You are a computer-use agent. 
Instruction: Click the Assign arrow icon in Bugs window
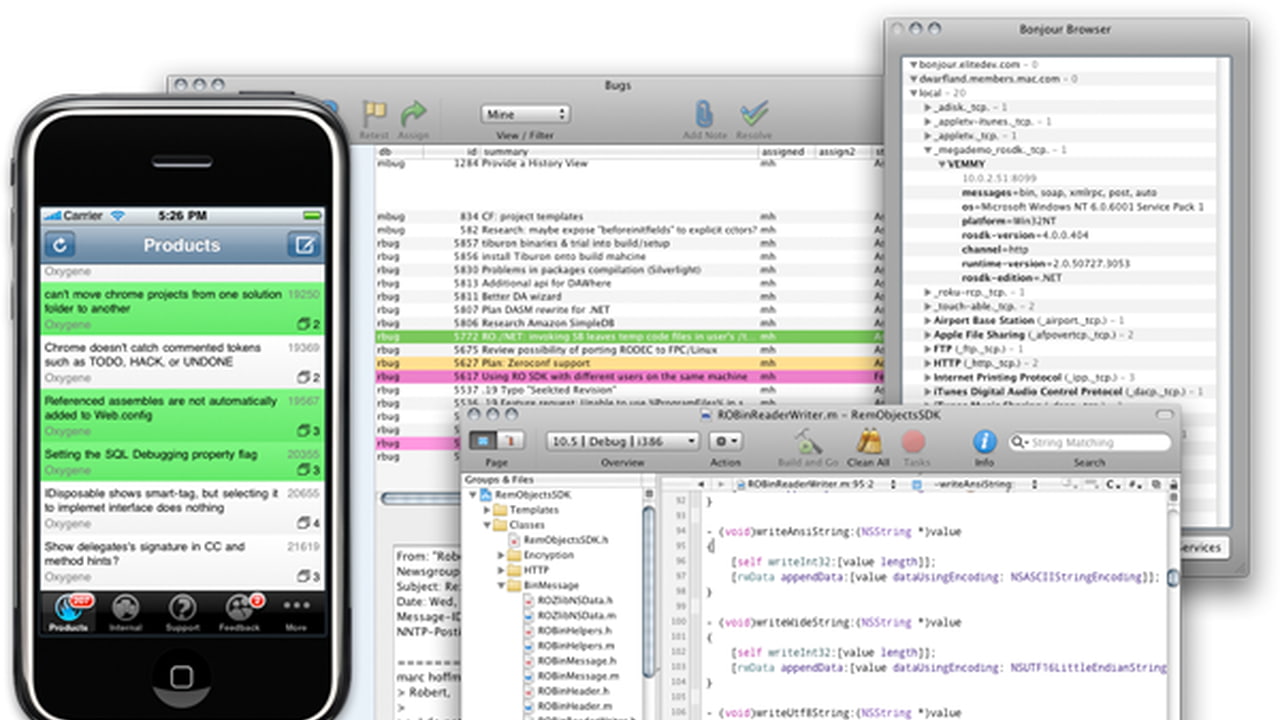pos(413,113)
